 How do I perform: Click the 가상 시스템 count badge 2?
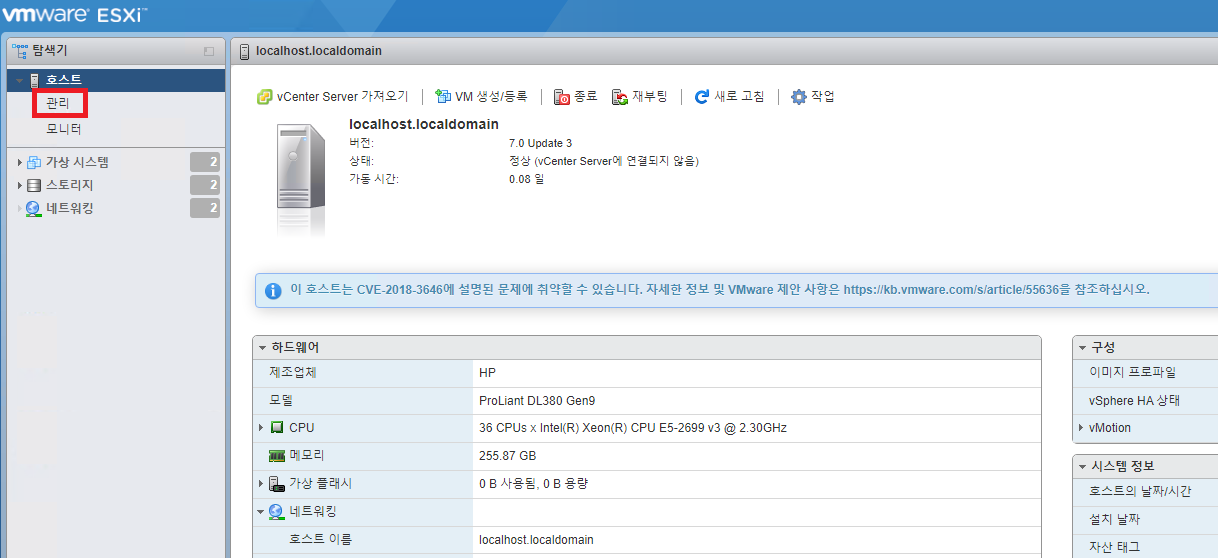coord(205,162)
